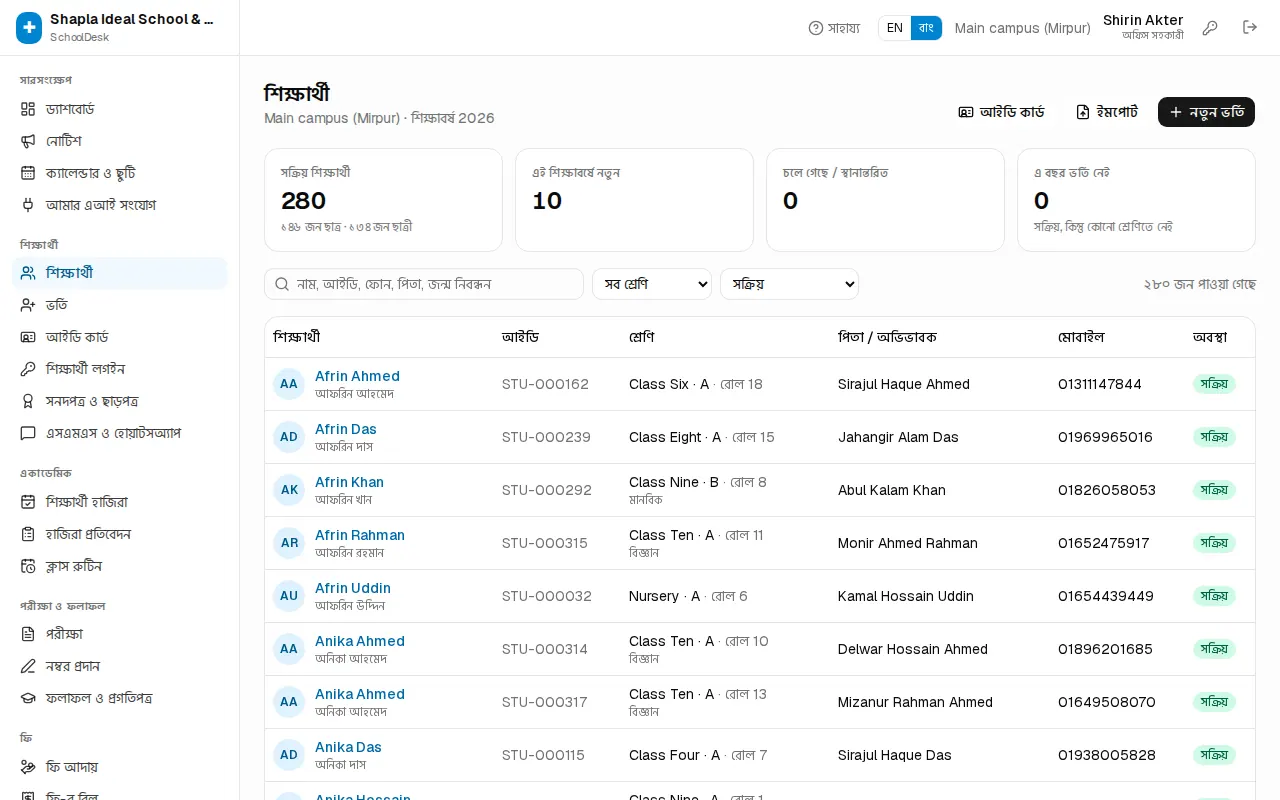Open the key icon in top bar
The width and height of the screenshot is (1280, 800).
1210,28
